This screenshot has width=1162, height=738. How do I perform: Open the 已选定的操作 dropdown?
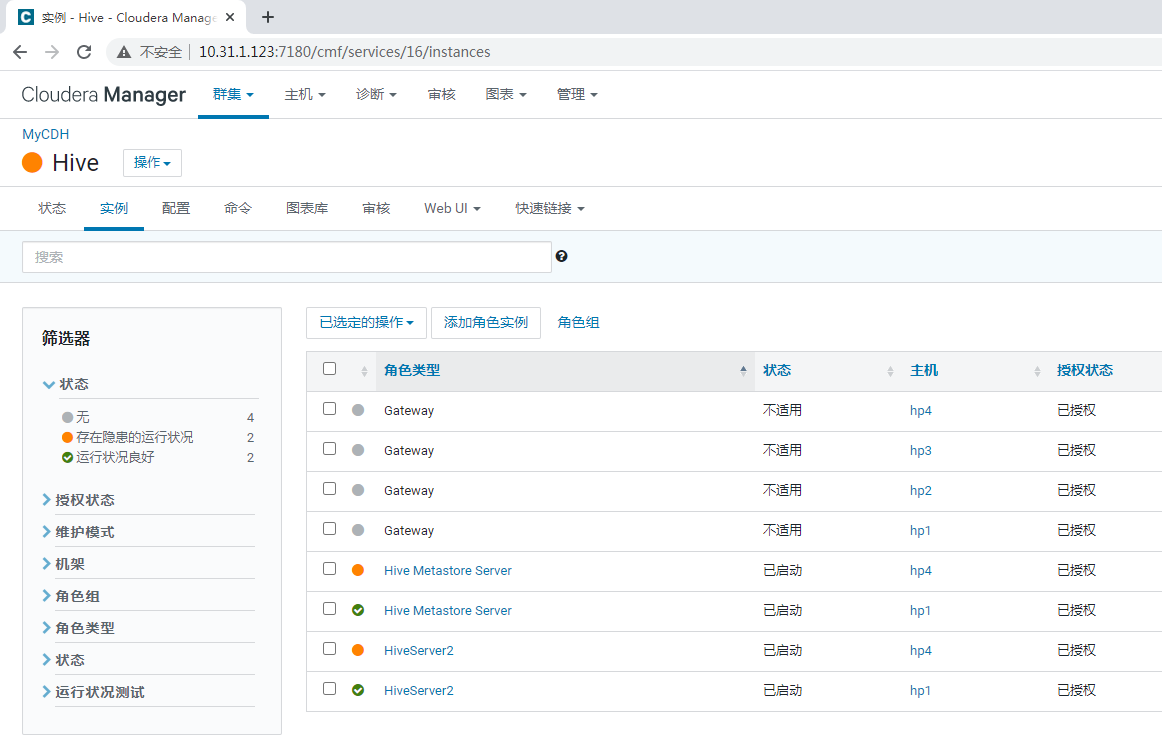(x=366, y=322)
